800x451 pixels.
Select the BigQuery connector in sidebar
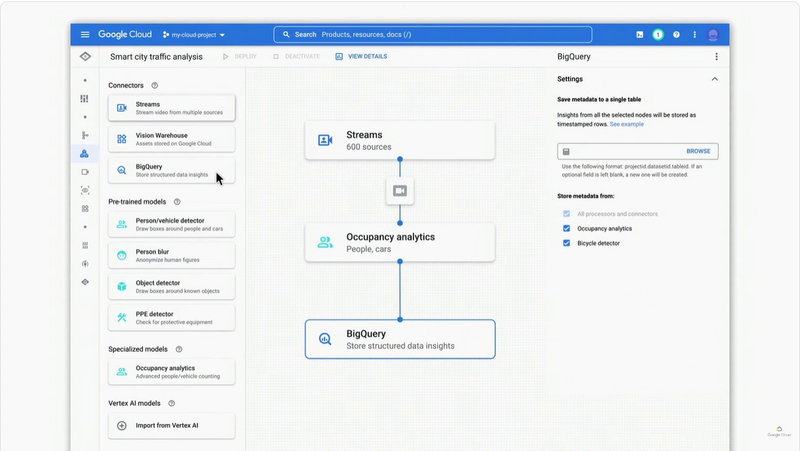(171, 170)
